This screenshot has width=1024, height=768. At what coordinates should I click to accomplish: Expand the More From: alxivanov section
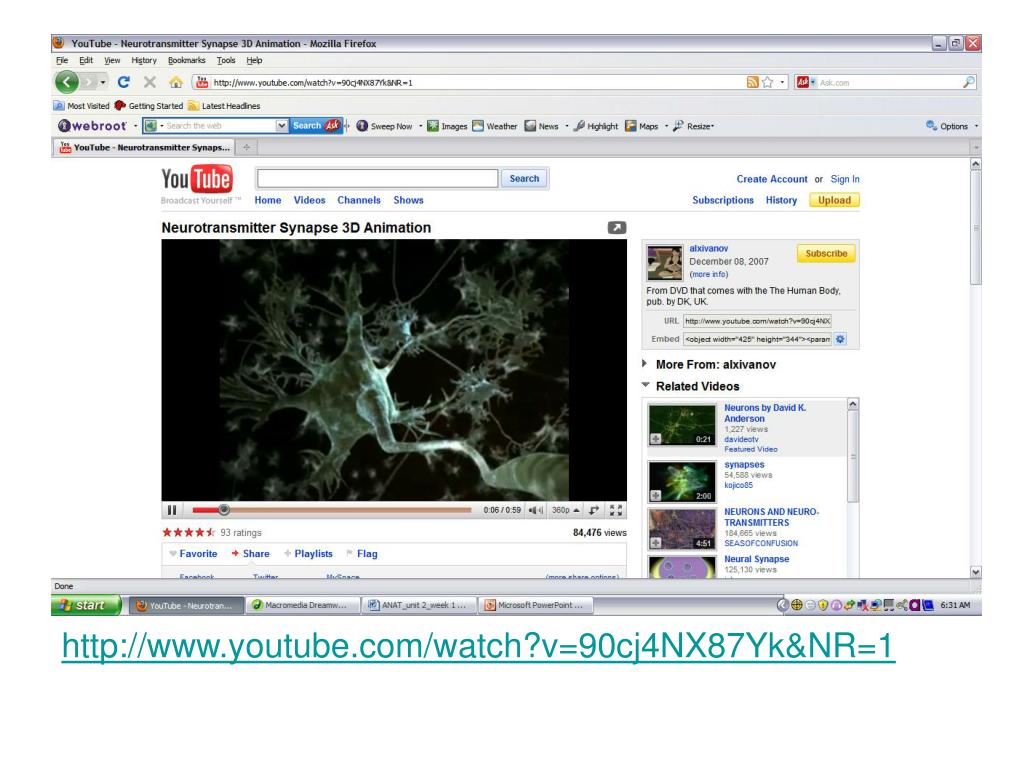pyautogui.click(x=709, y=364)
